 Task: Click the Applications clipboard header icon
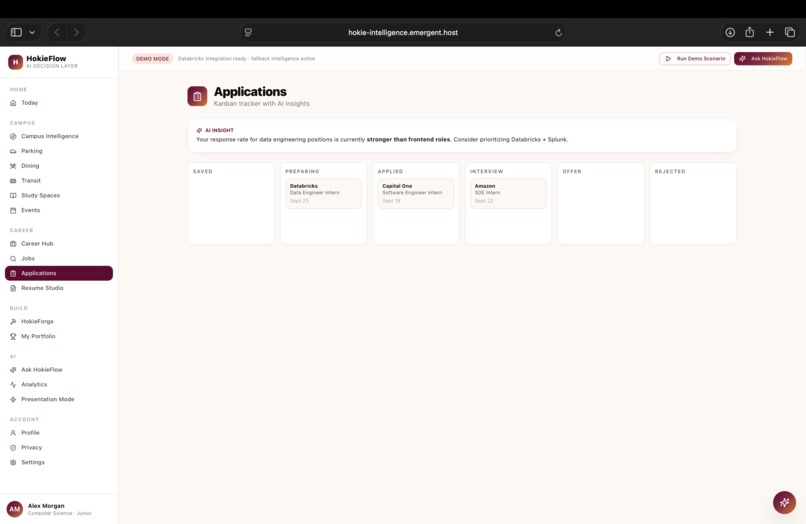[x=197, y=96]
